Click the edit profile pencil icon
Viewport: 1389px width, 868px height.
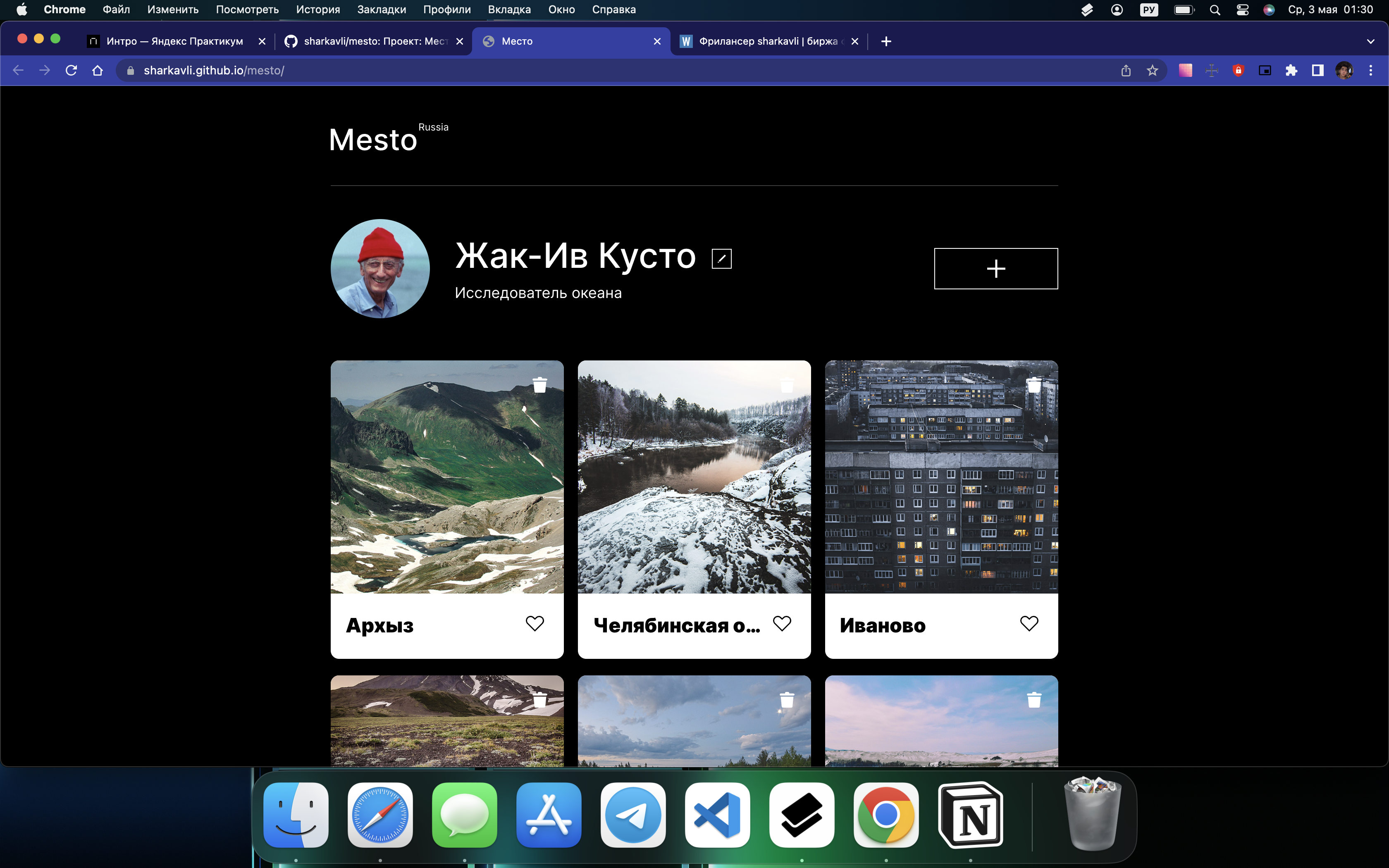(721, 258)
